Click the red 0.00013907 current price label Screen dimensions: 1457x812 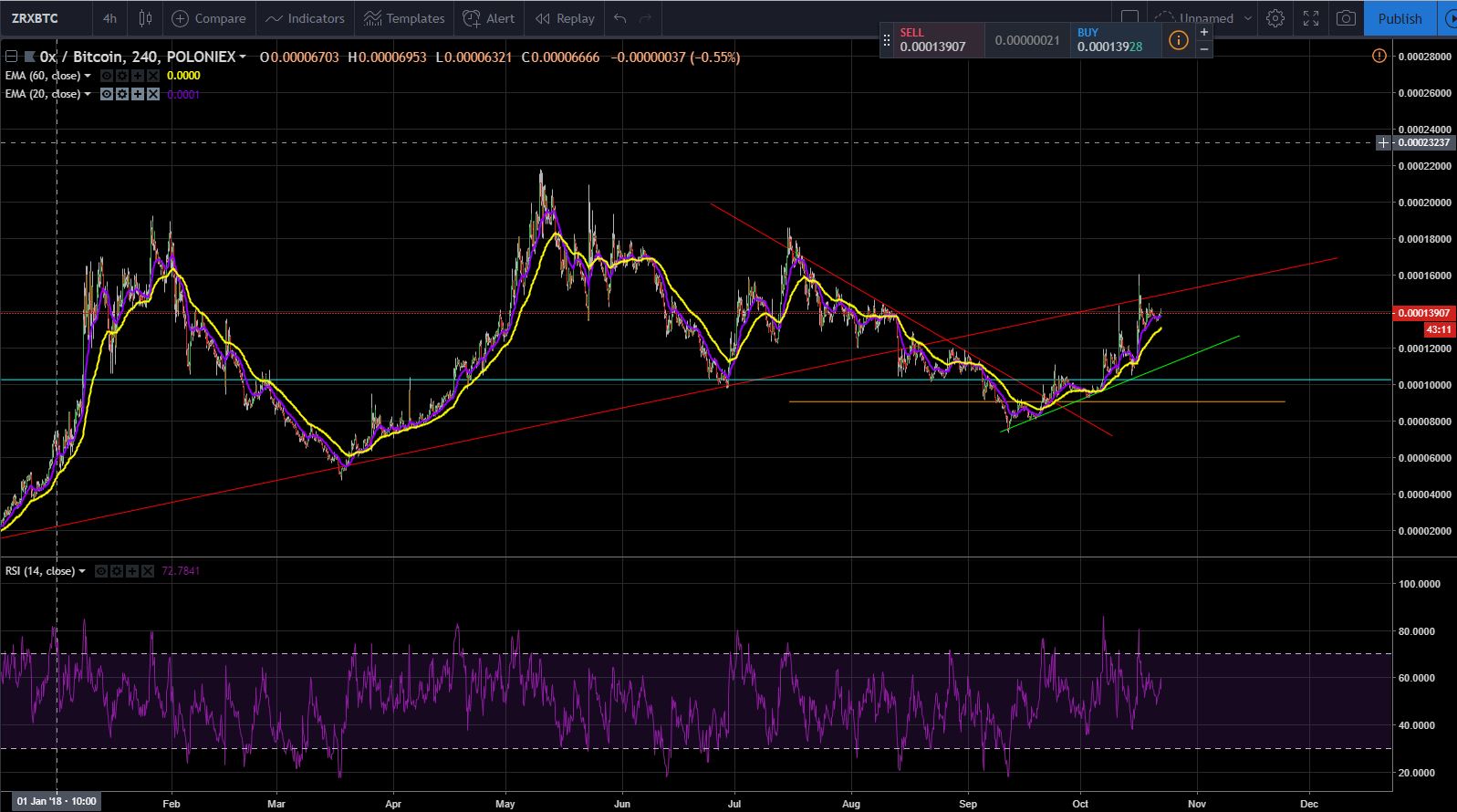click(1424, 313)
